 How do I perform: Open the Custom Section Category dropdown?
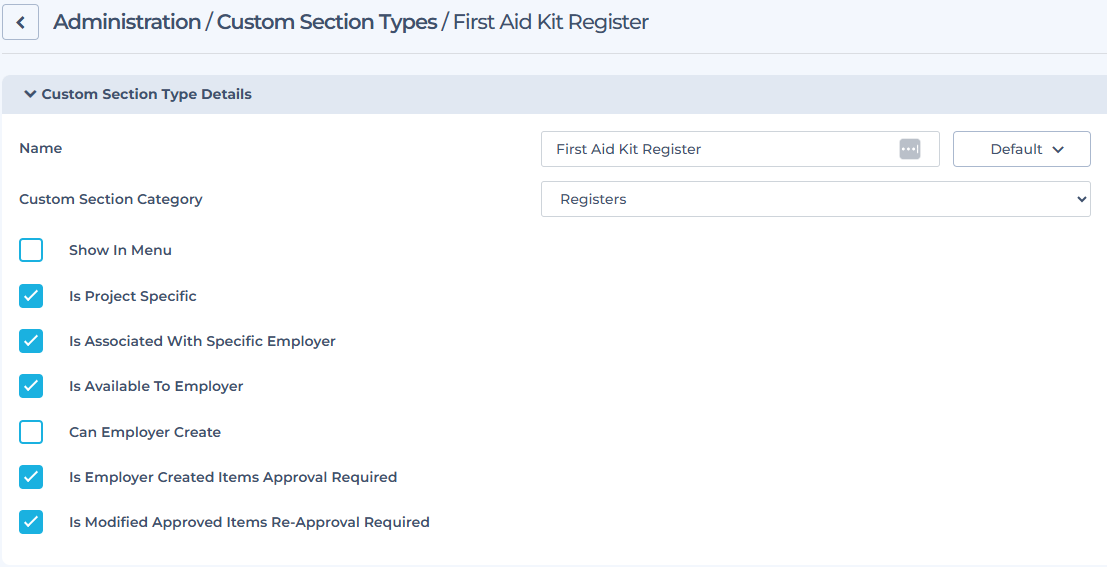815,199
